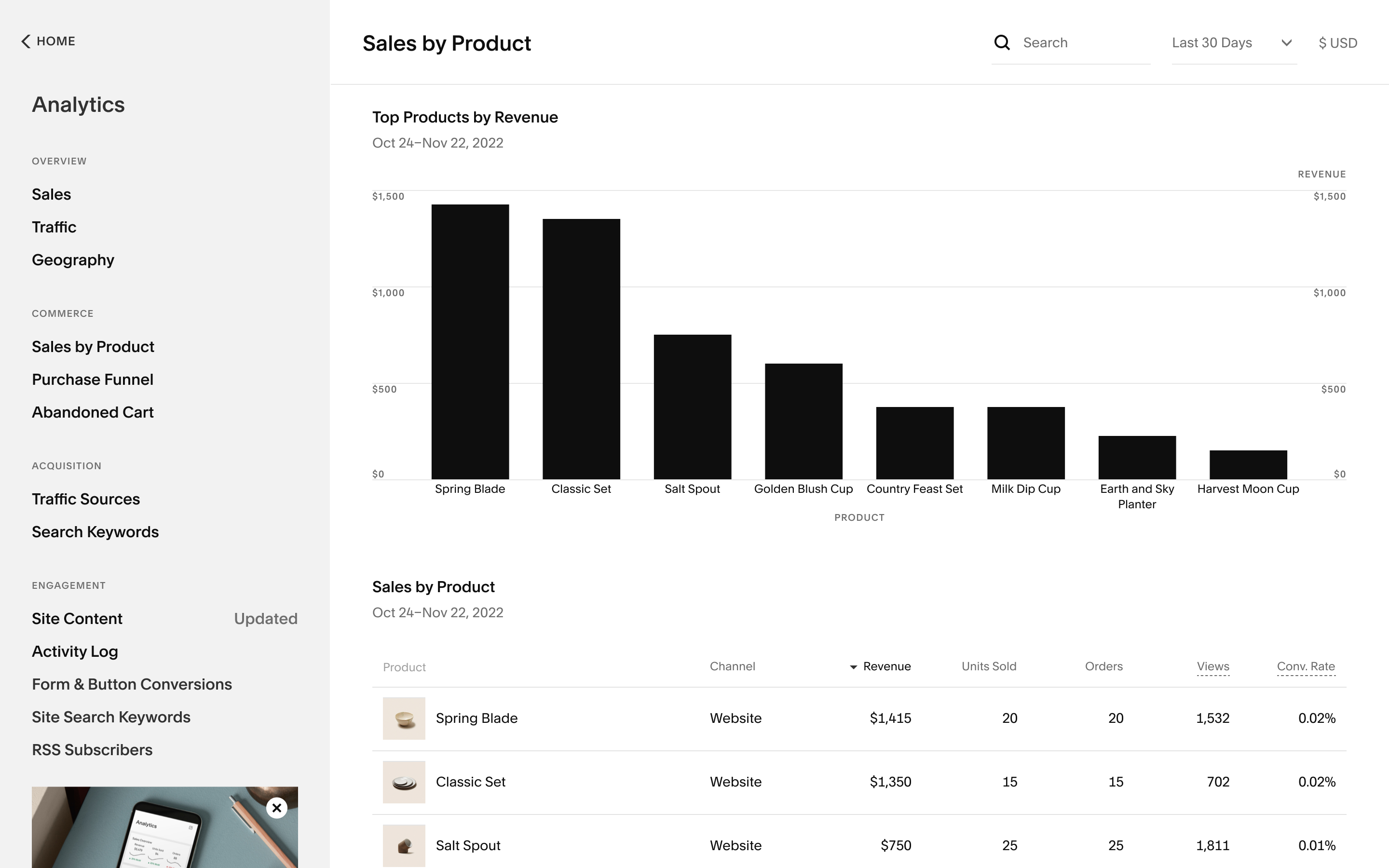Sort the table by Views column
The width and height of the screenshot is (1389, 868).
point(1213,666)
